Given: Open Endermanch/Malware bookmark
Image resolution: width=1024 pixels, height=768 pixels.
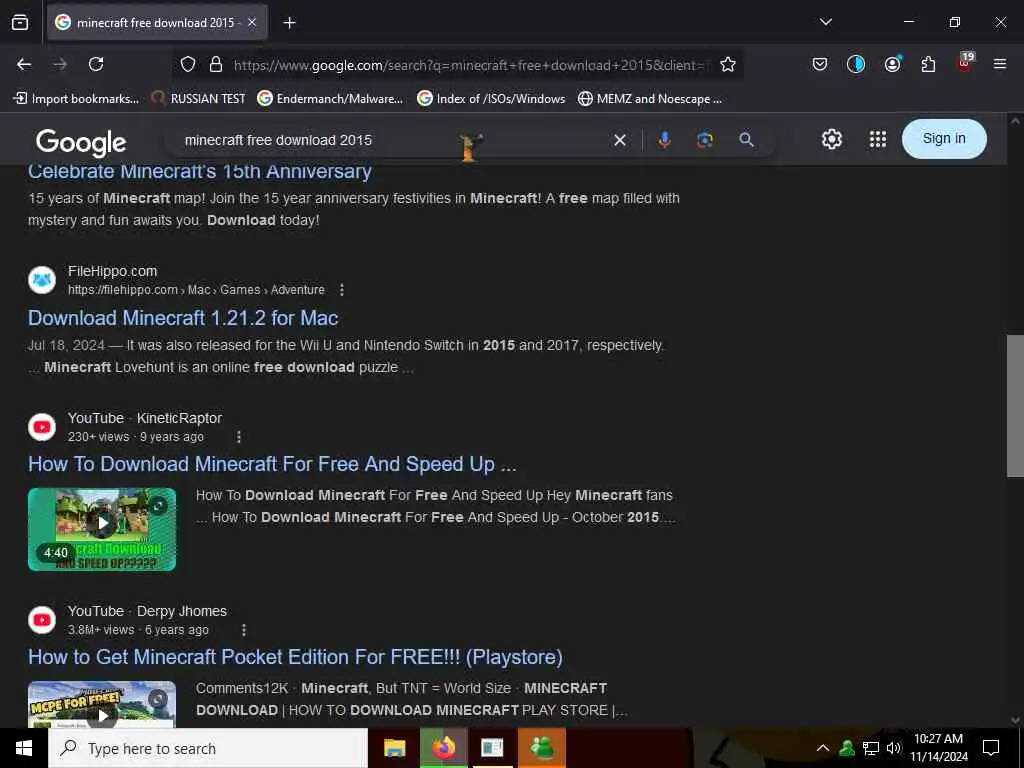Looking at the screenshot, I should (330, 99).
